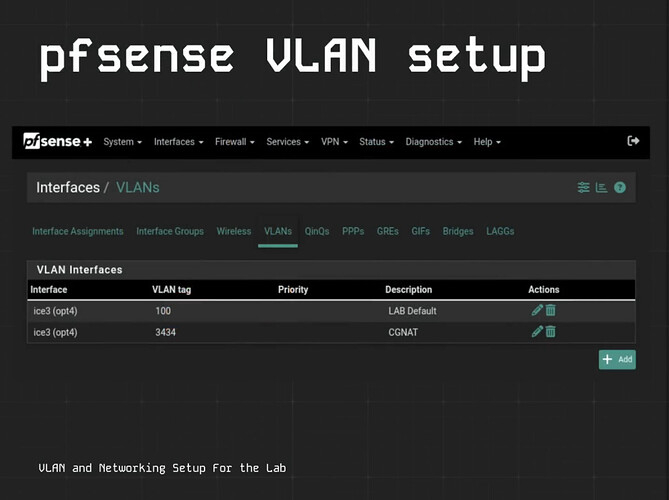The image size is (669, 500).
Task: Open the Status dropdown menu
Action: 376,142
